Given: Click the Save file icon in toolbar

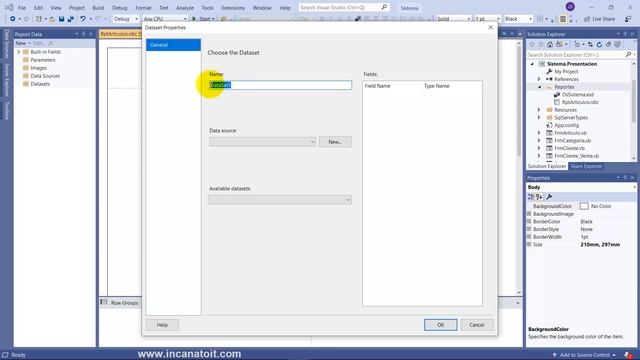Looking at the screenshot, I should 61,19.
